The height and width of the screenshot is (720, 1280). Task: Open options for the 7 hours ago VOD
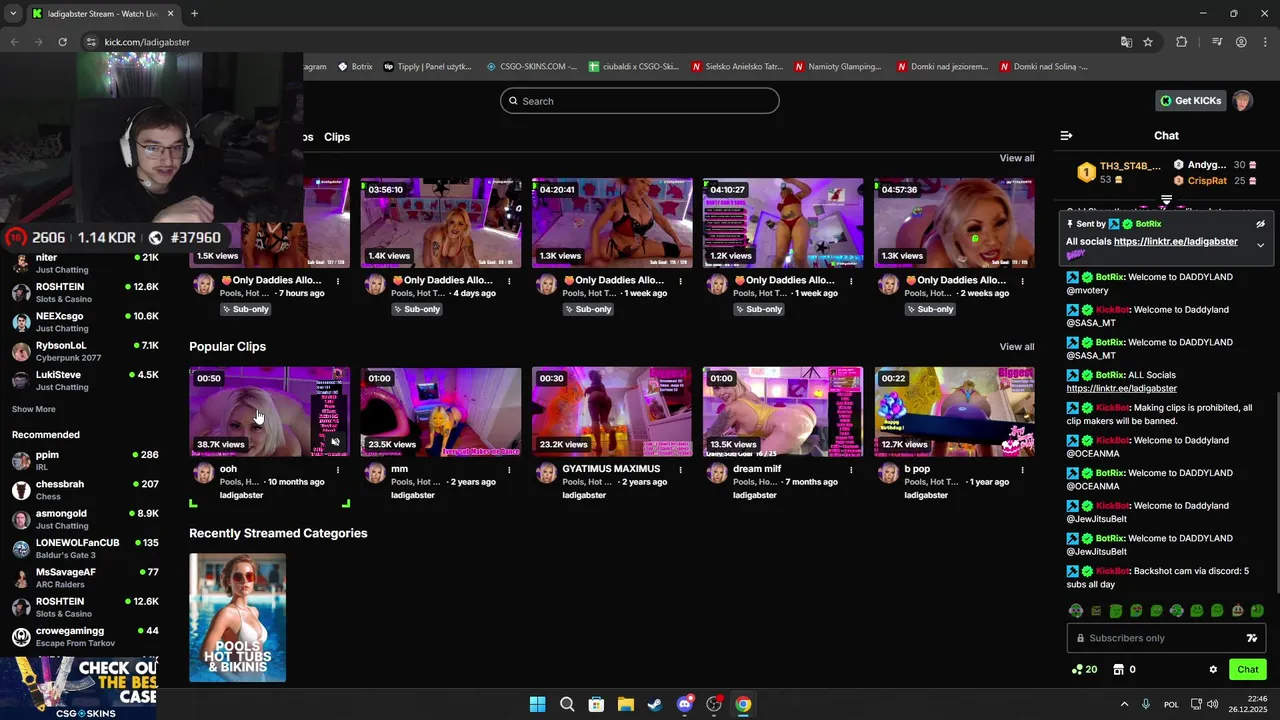tap(338, 281)
